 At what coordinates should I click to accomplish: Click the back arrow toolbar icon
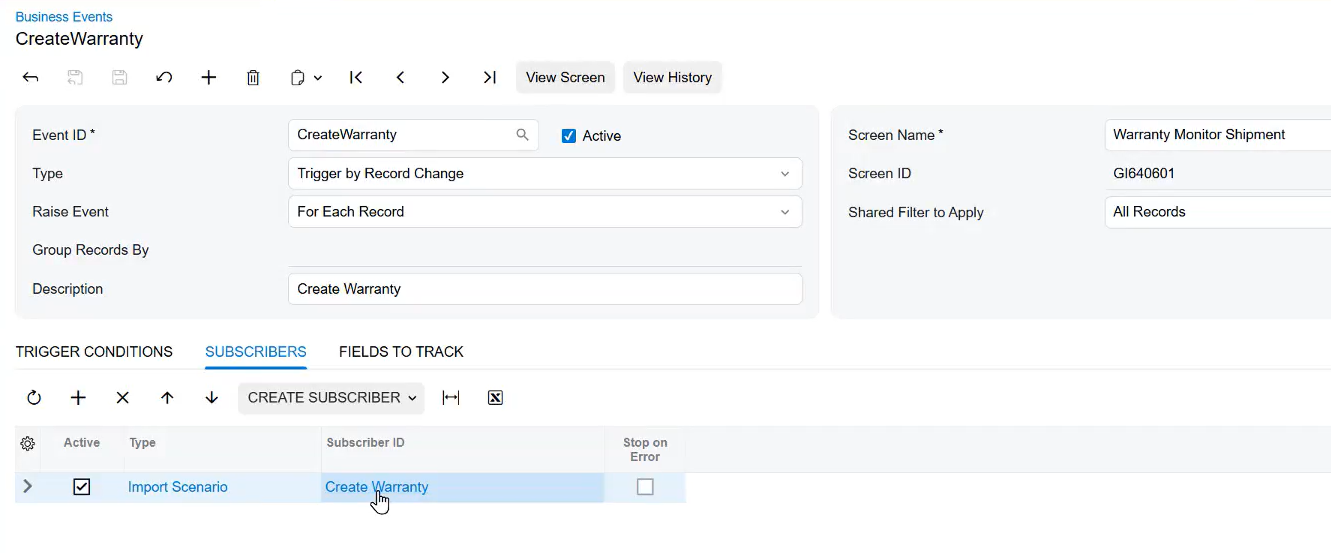click(31, 77)
